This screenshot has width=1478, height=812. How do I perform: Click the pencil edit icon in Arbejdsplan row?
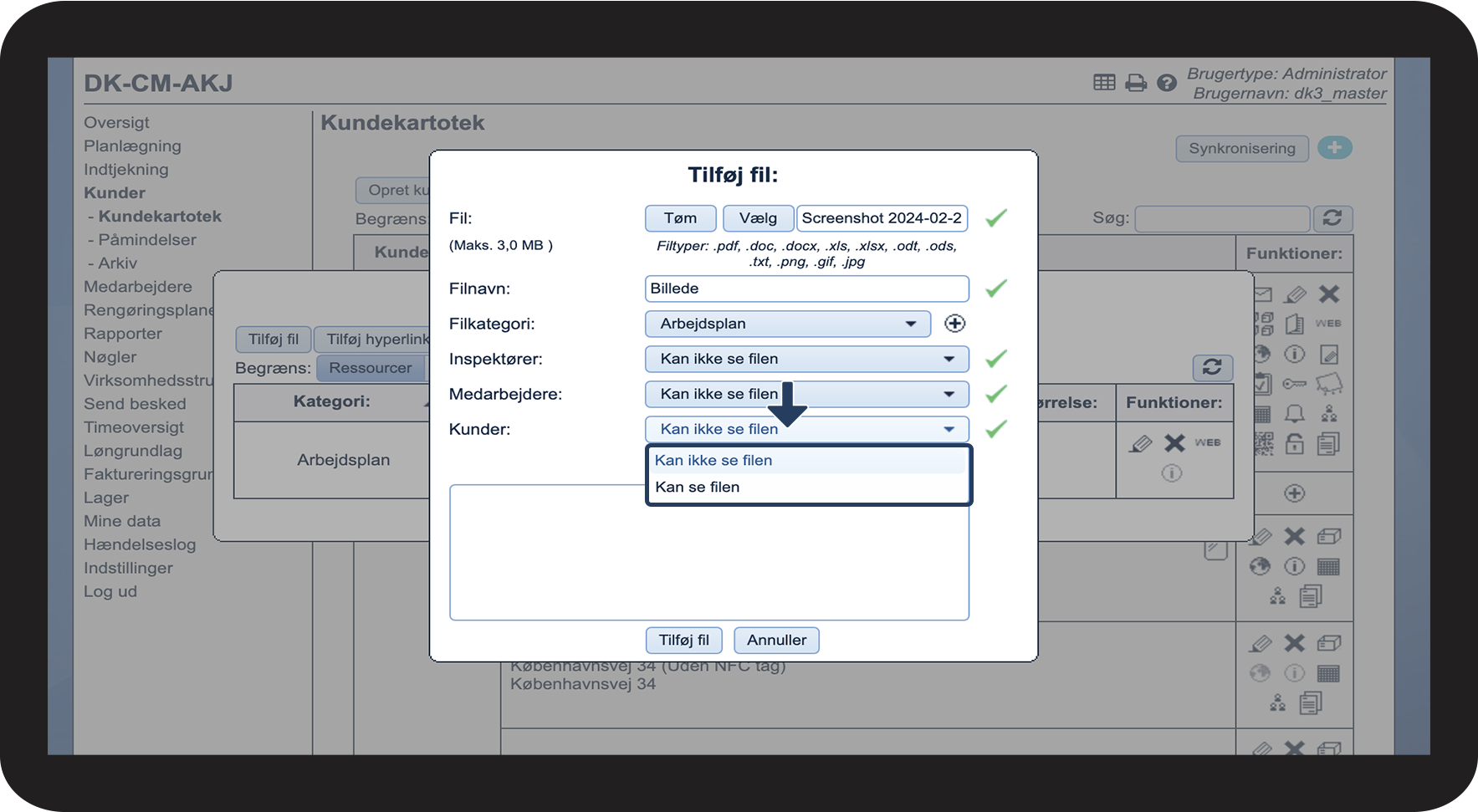(1140, 443)
